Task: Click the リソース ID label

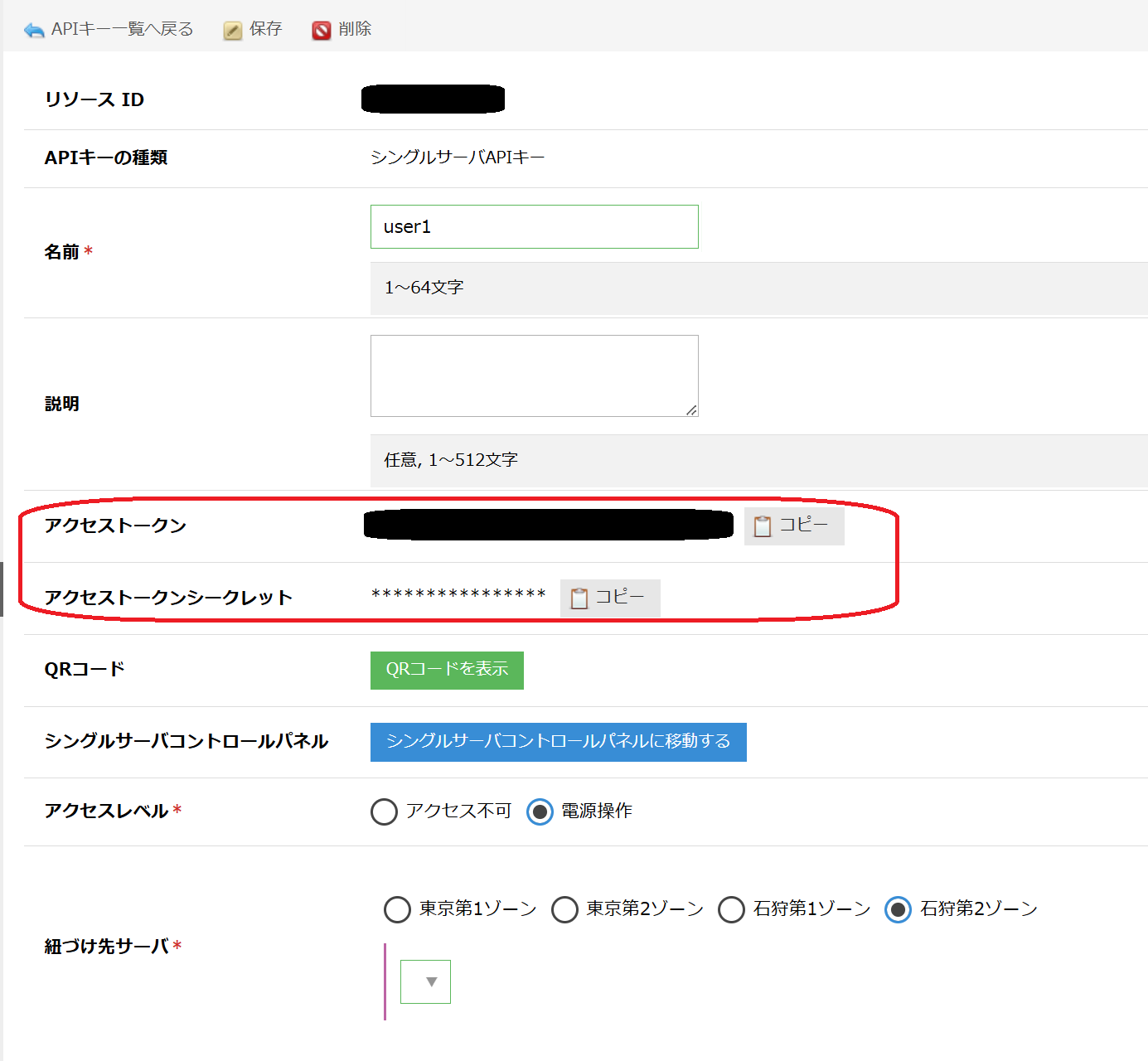Action: (94, 99)
